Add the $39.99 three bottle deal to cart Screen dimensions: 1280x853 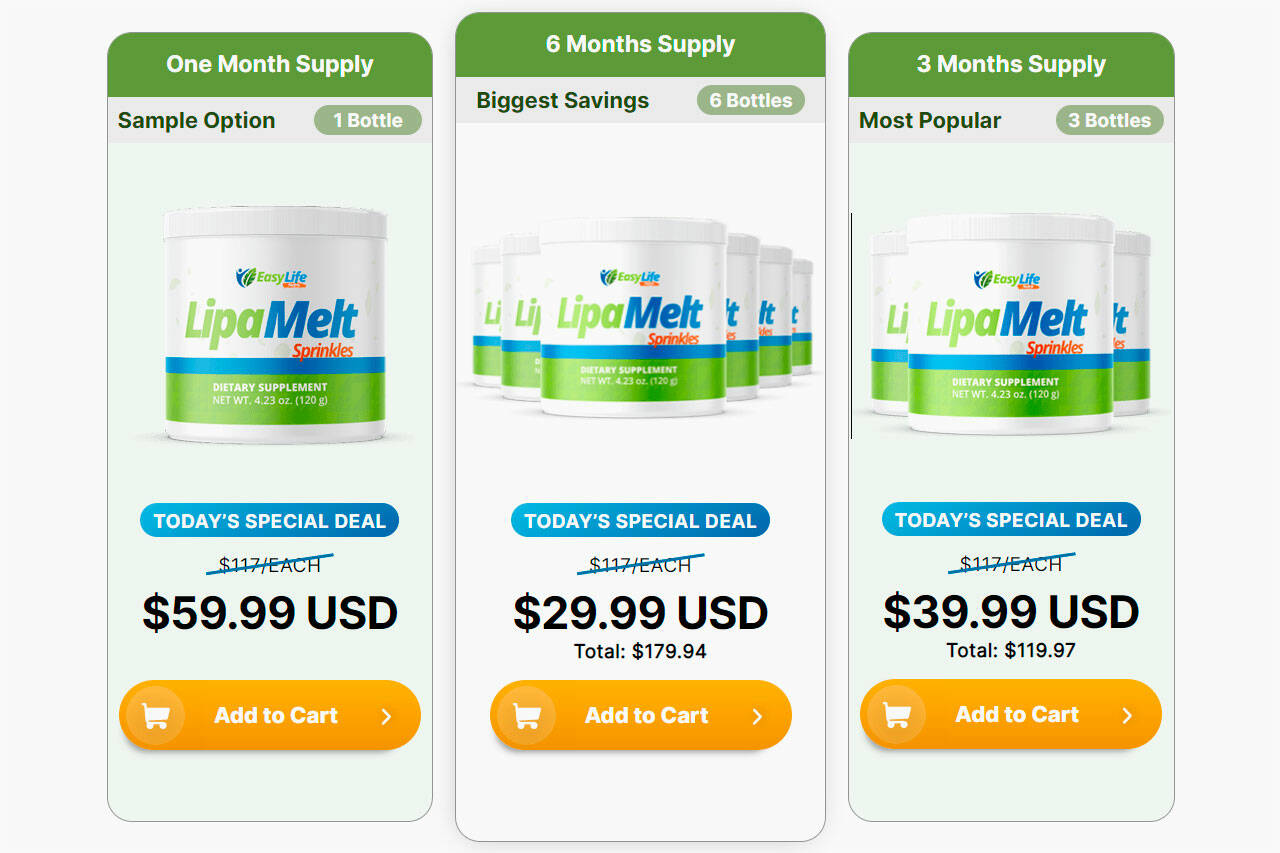1011,714
